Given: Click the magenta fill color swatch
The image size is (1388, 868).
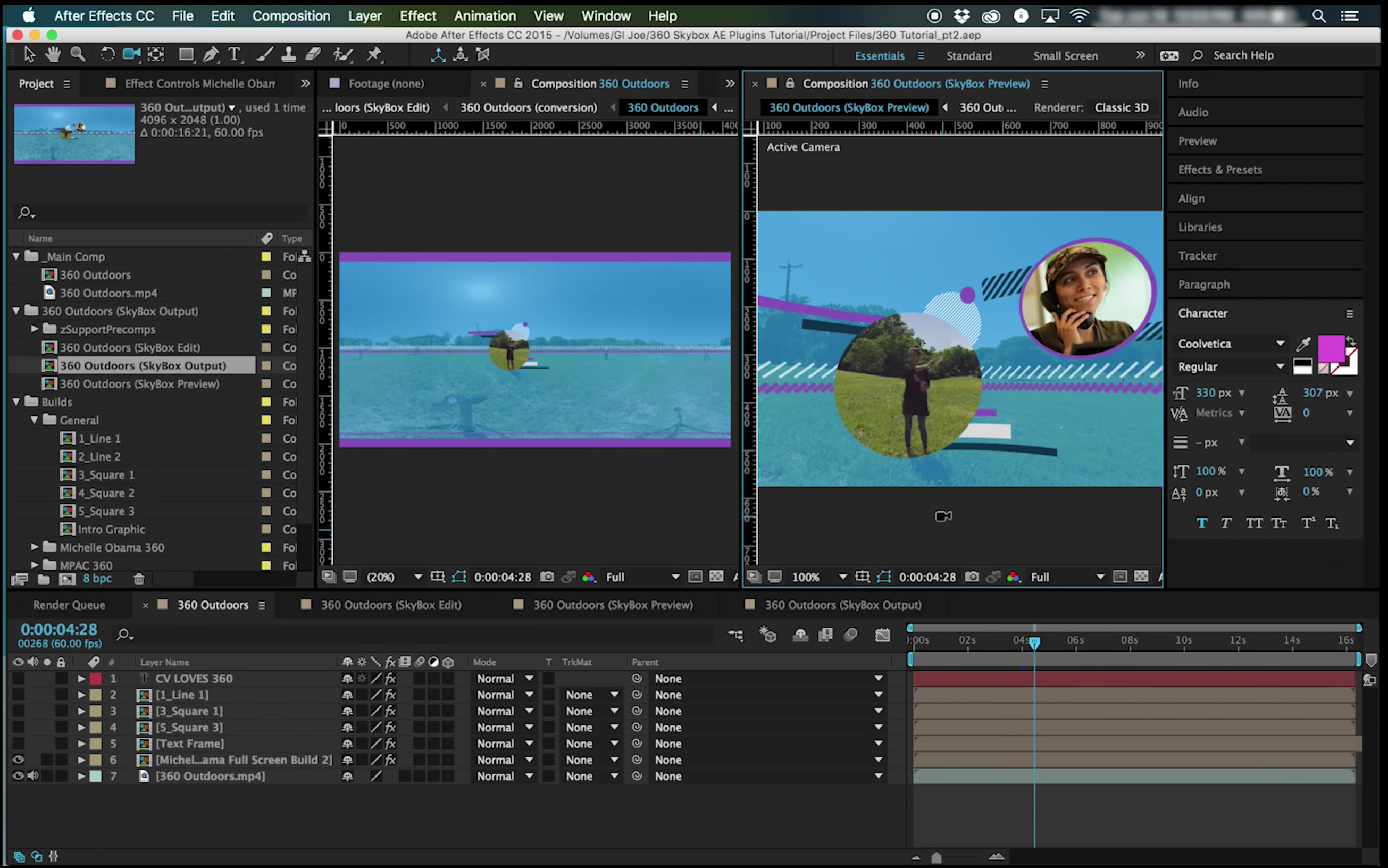Looking at the screenshot, I should pyautogui.click(x=1330, y=348).
